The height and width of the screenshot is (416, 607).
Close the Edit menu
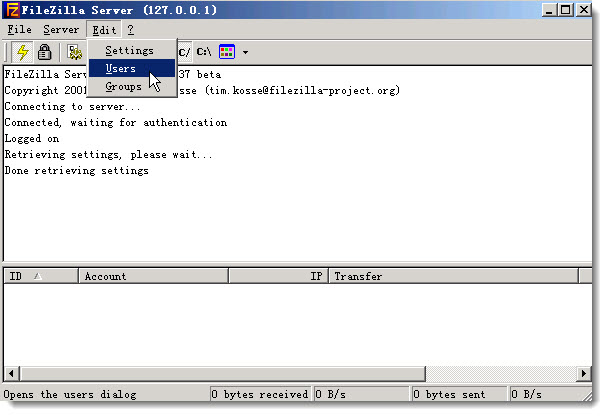[104, 30]
